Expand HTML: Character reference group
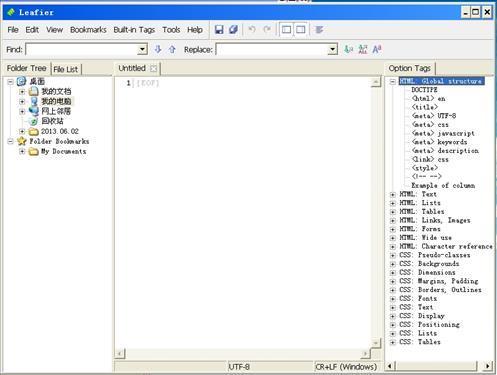The image size is (497, 375). click(x=393, y=247)
